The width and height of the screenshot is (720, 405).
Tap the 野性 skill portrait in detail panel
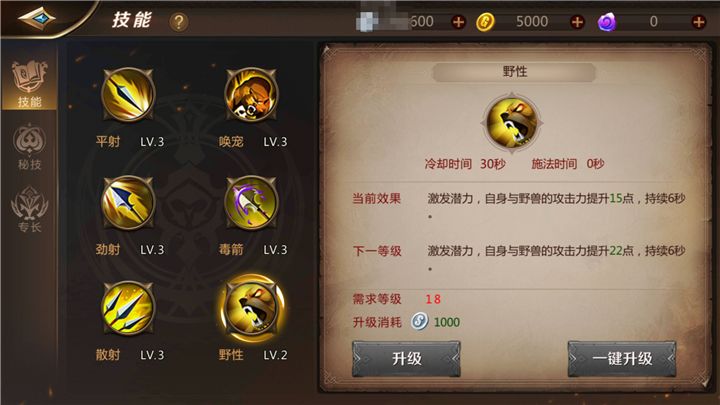[x=512, y=123]
